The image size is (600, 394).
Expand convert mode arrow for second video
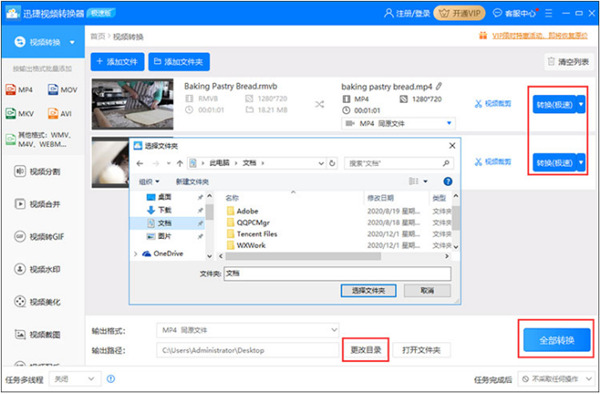pyautogui.click(x=581, y=163)
